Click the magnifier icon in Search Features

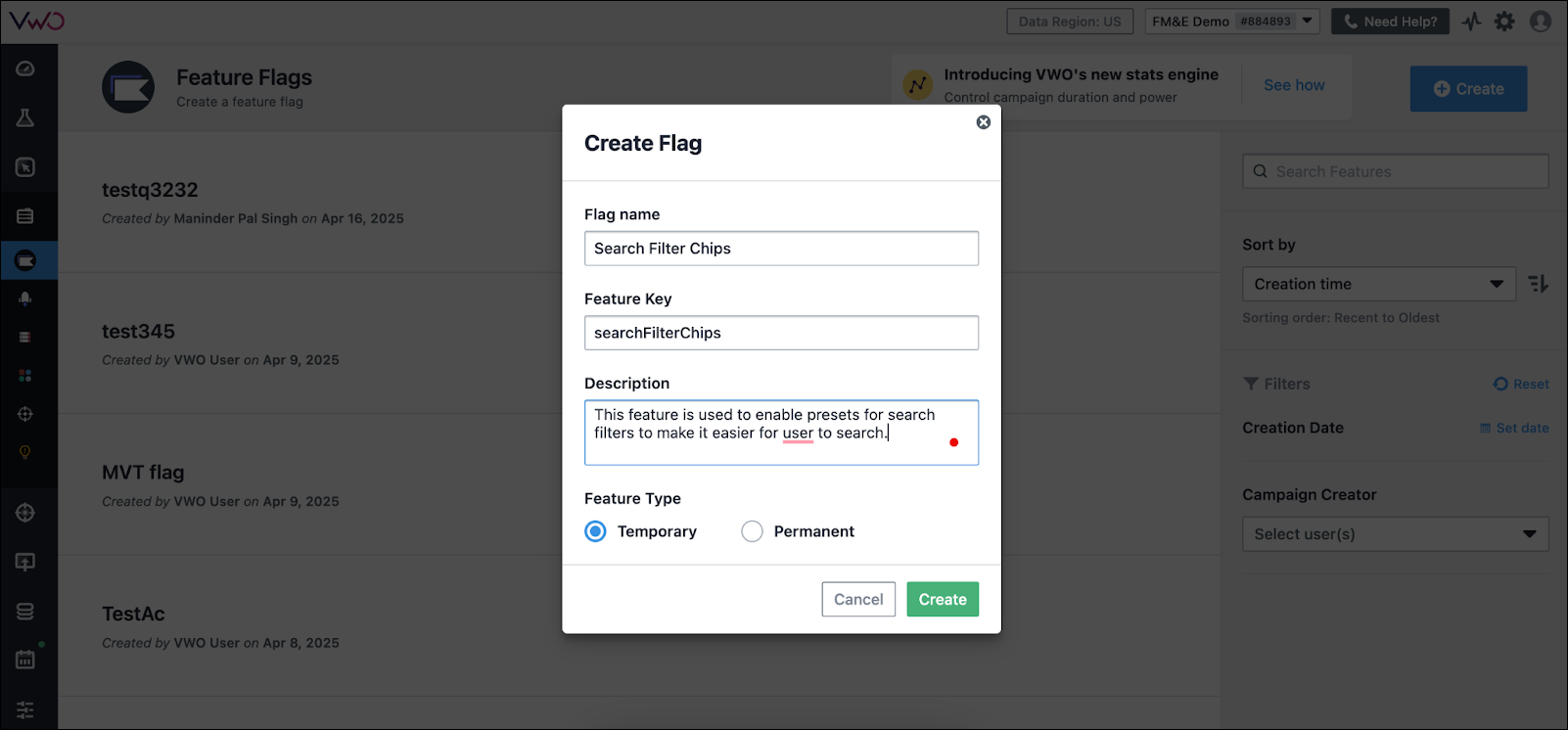[x=1261, y=171]
